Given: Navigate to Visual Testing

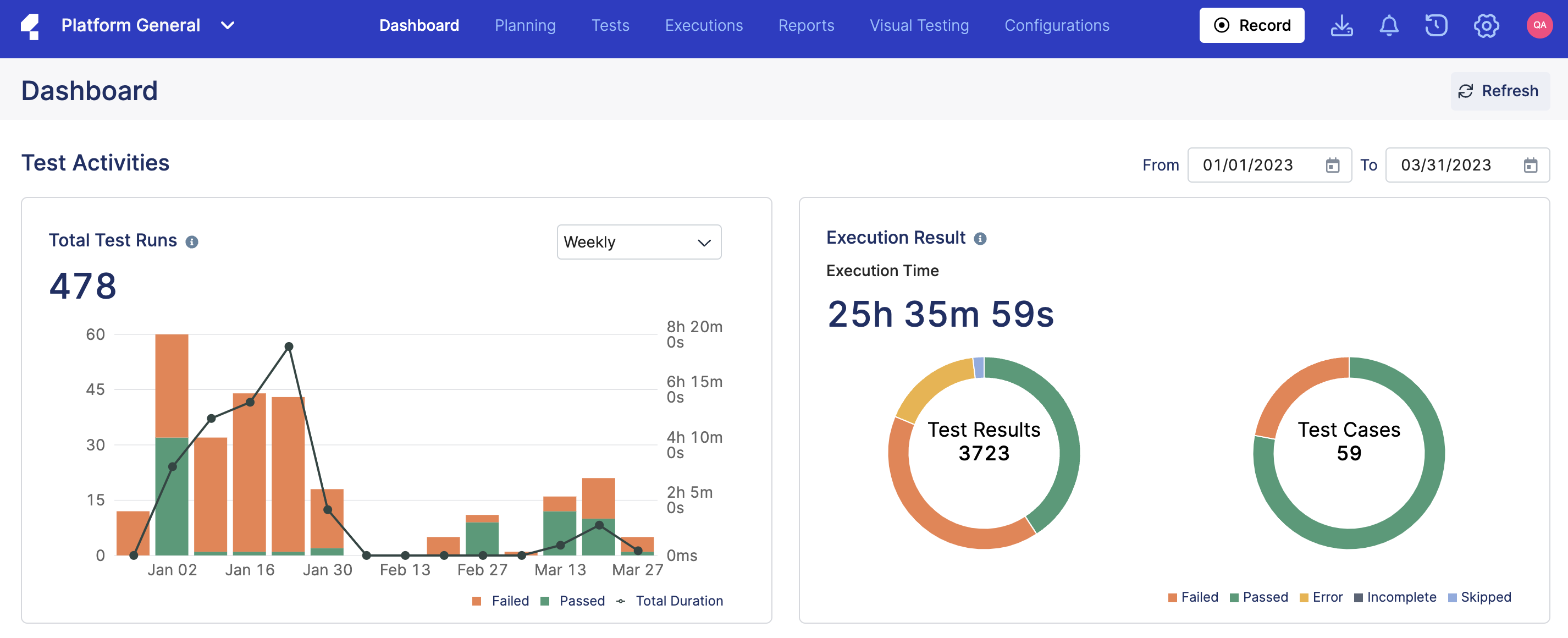Looking at the screenshot, I should point(919,25).
